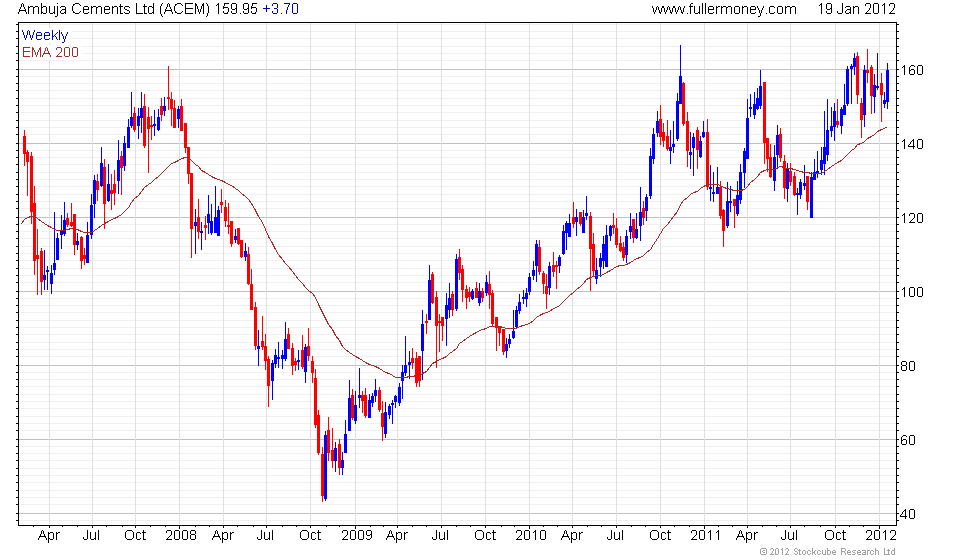Viewport: 980px width, 560px height.
Task: Click the 2008 year label on time axis
Action: [181, 536]
